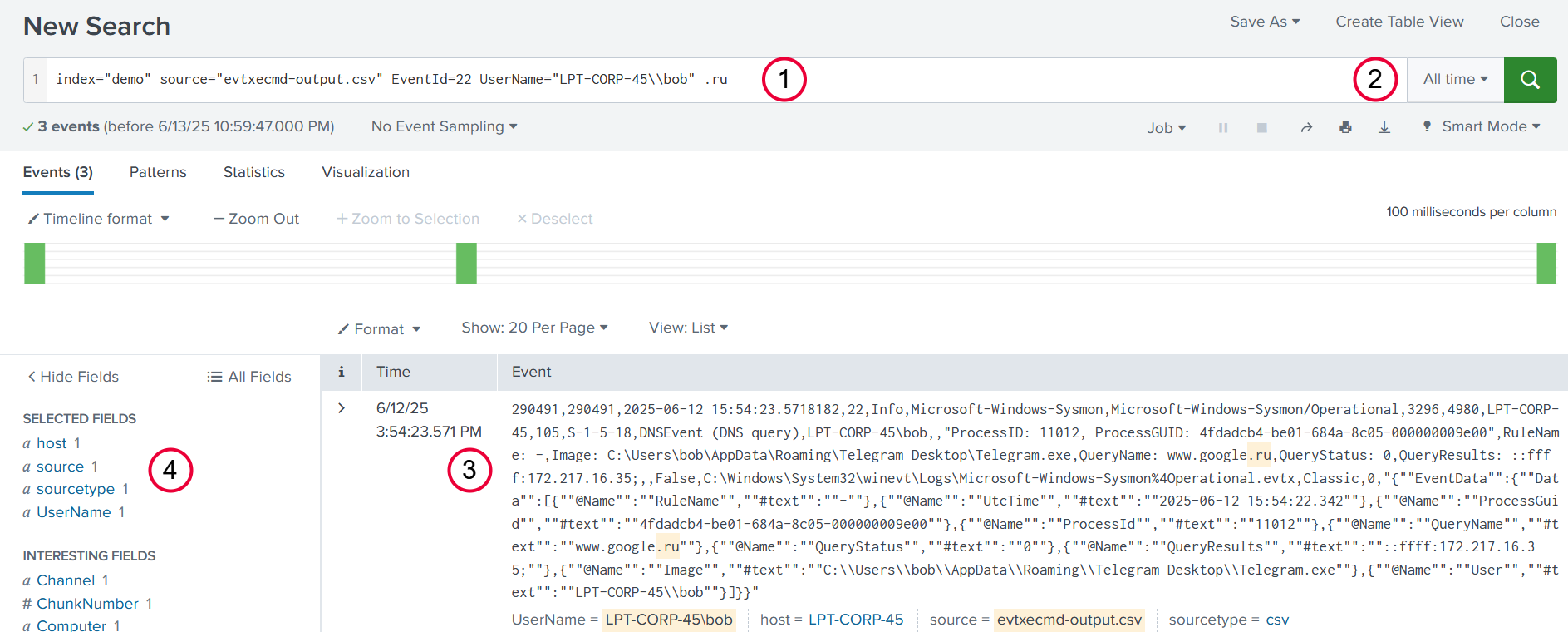1568x632 pixels.
Task: Open the View: List dropdown
Action: click(x=688, y=328)
